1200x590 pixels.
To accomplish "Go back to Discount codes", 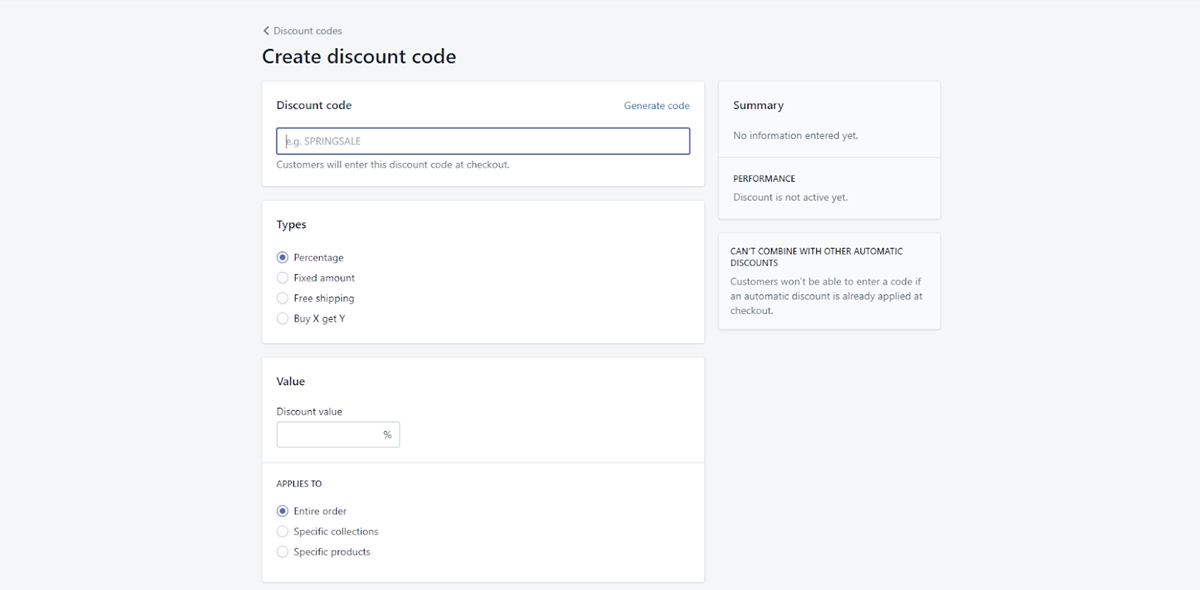I will pos(302,31).
